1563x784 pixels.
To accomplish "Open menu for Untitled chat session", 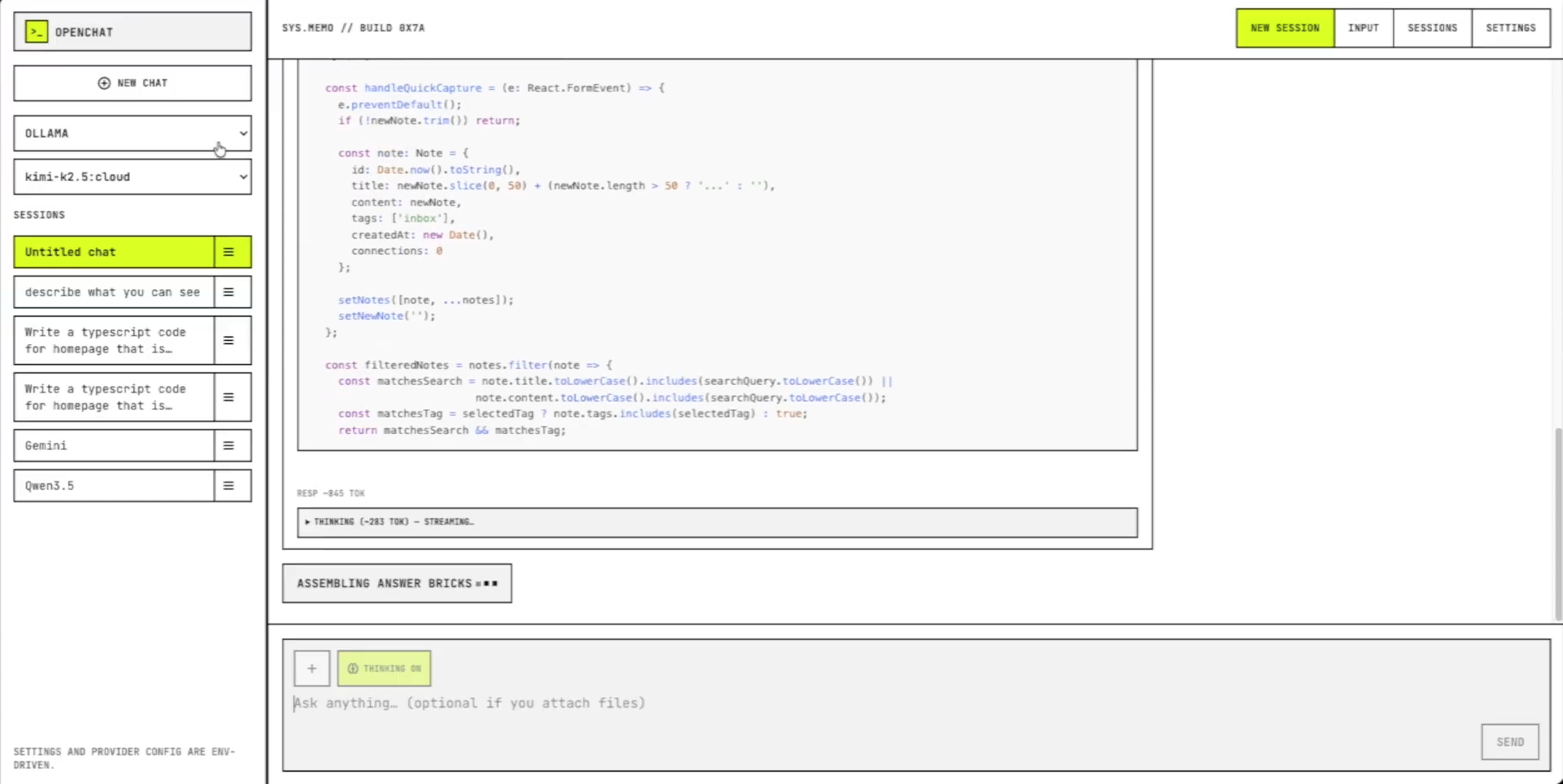I will coord(228,252).
